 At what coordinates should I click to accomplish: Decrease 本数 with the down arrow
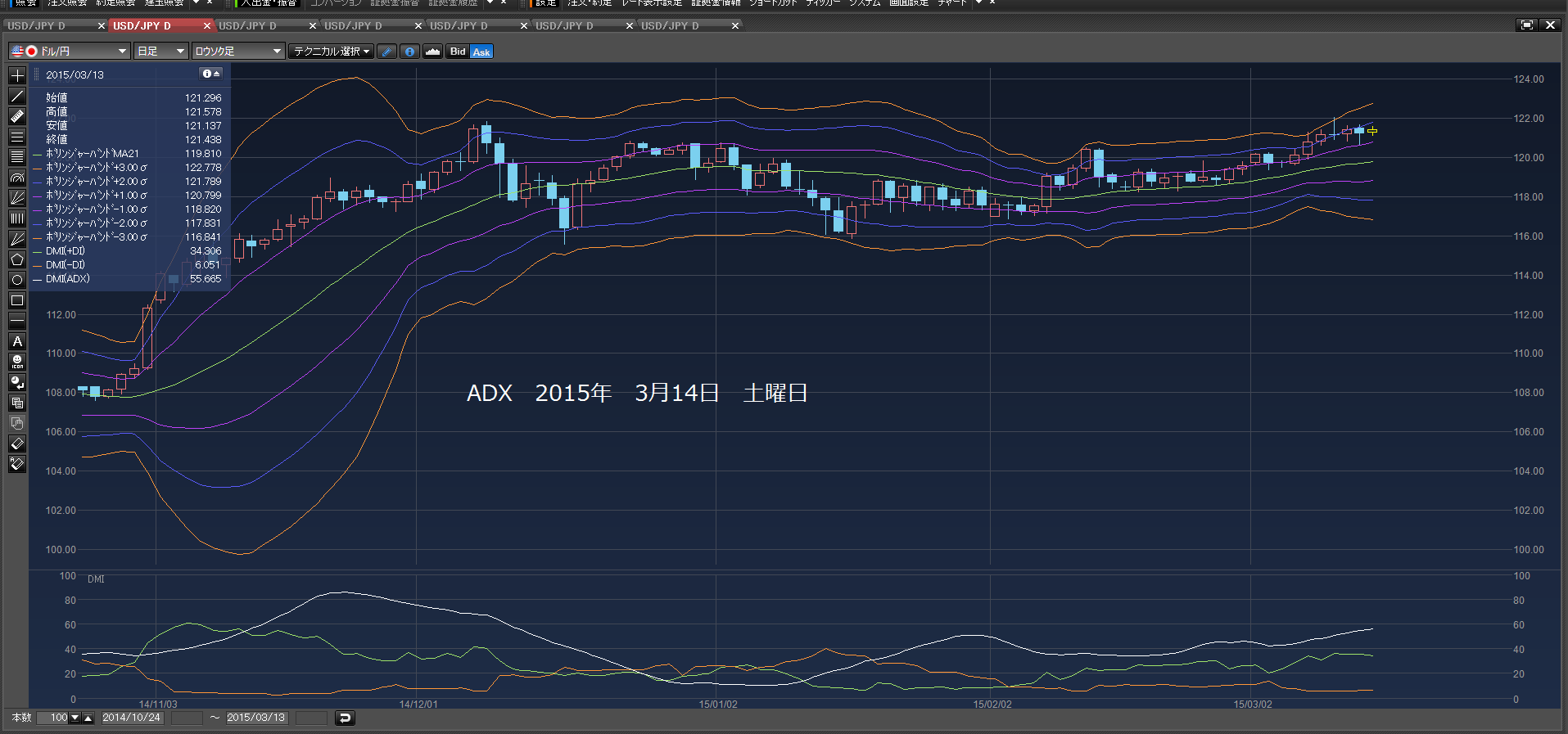click(x=75, y=718)
